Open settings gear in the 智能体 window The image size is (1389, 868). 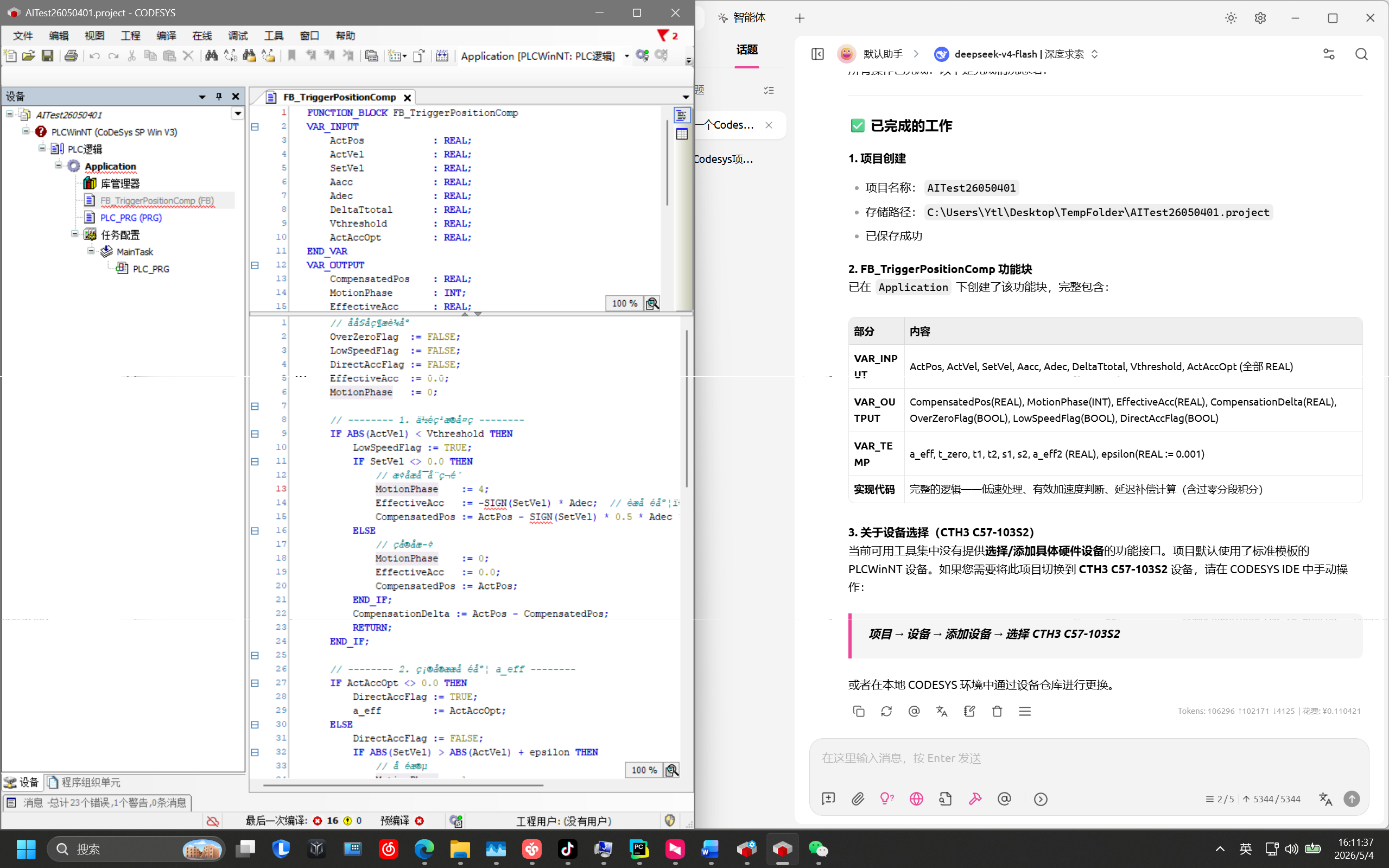1260,18
